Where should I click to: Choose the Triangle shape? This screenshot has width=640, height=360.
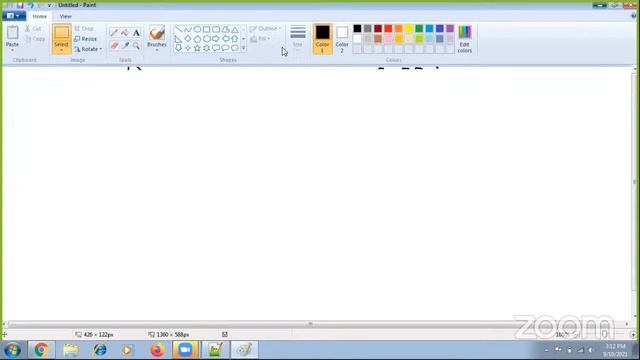point(235,29)
